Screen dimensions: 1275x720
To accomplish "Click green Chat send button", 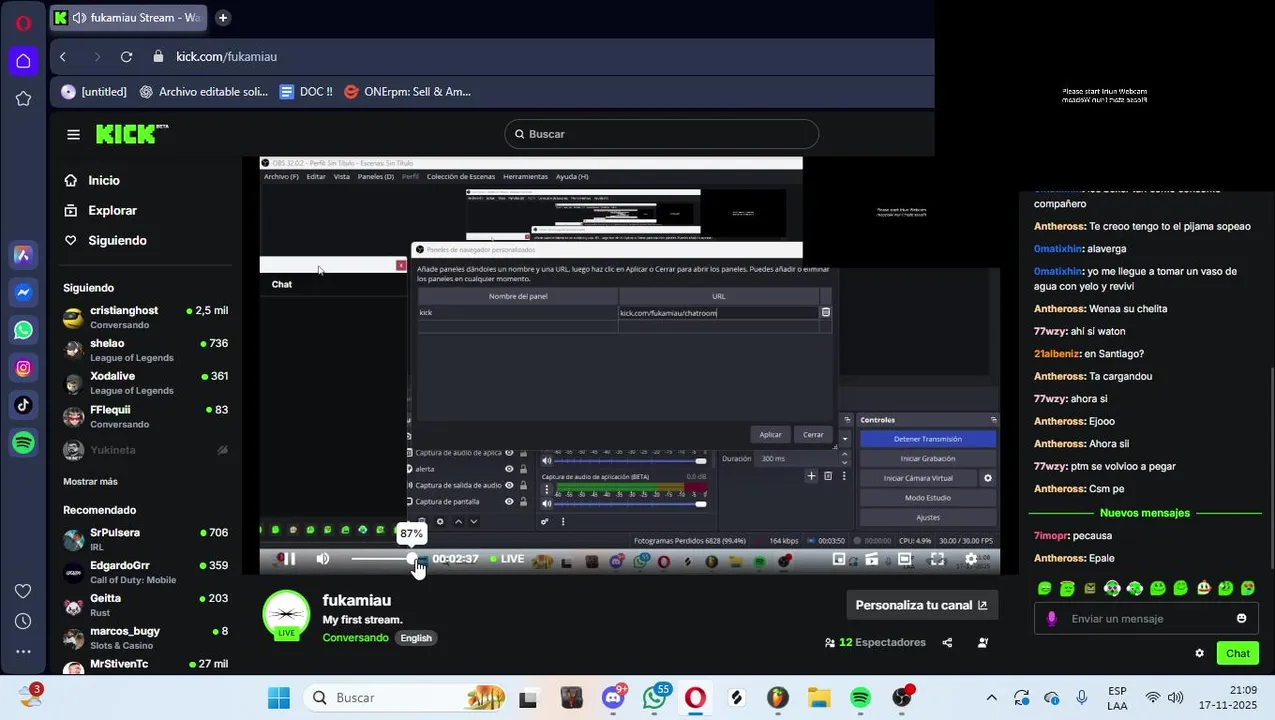I will coord(1238,653).
